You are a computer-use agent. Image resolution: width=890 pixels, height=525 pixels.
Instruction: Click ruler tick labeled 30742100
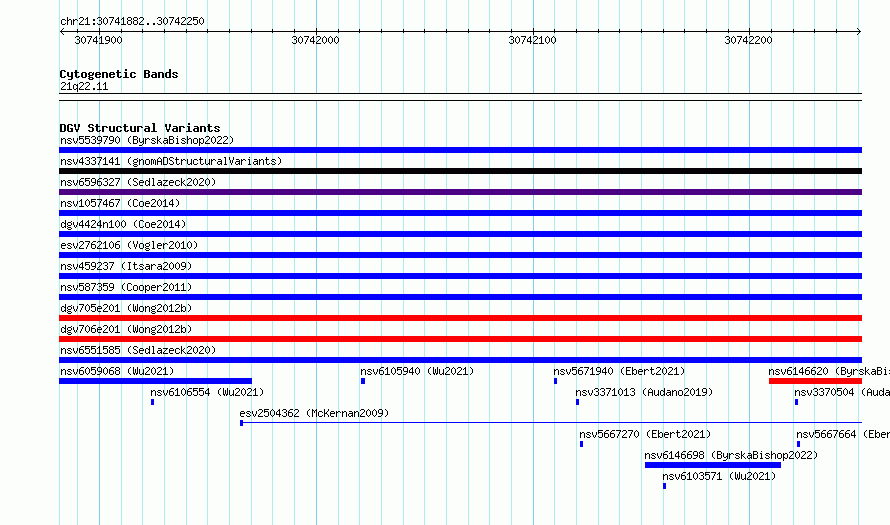coord(532,40)
